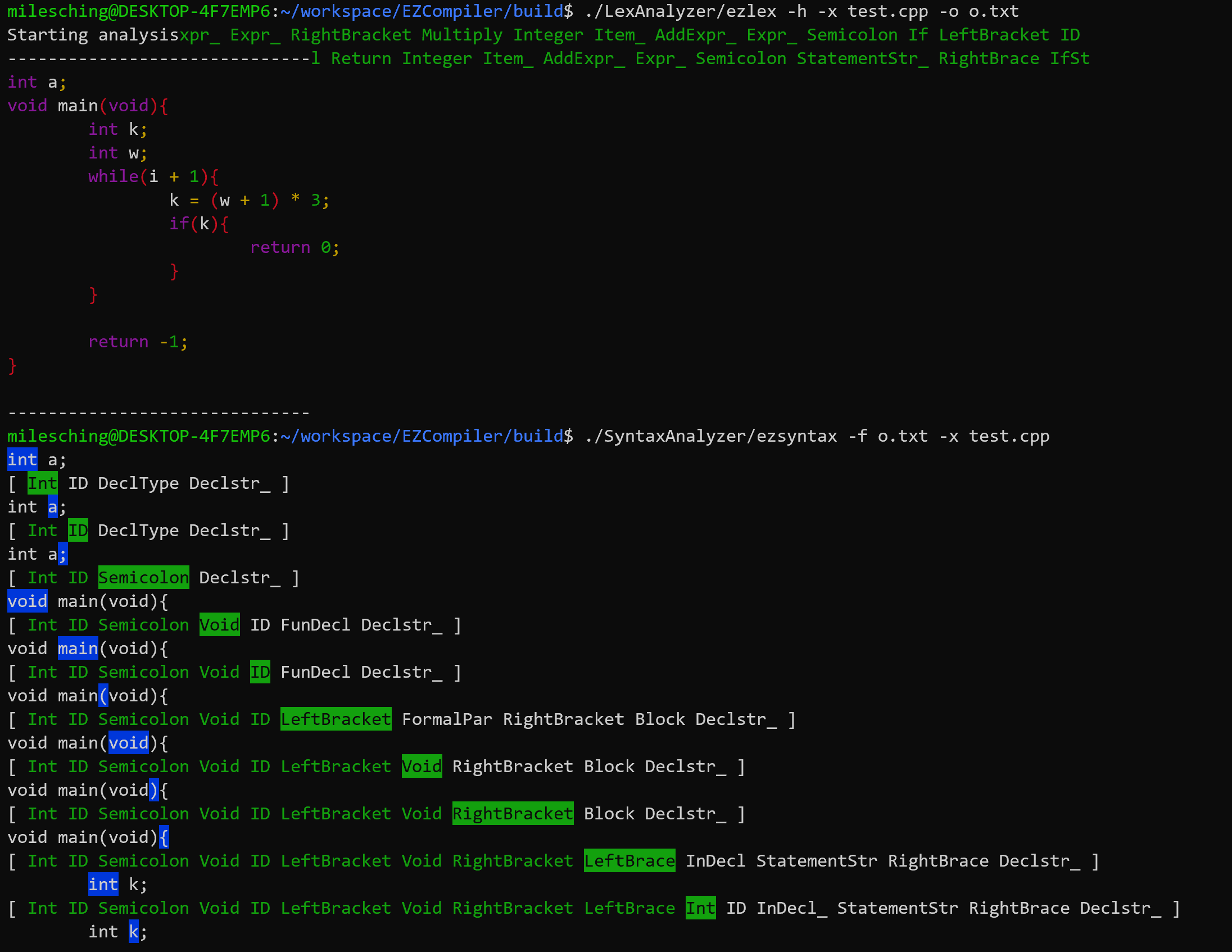
Task: Click the 'FormalPar' token in stack line
Action: pos(447,719)
